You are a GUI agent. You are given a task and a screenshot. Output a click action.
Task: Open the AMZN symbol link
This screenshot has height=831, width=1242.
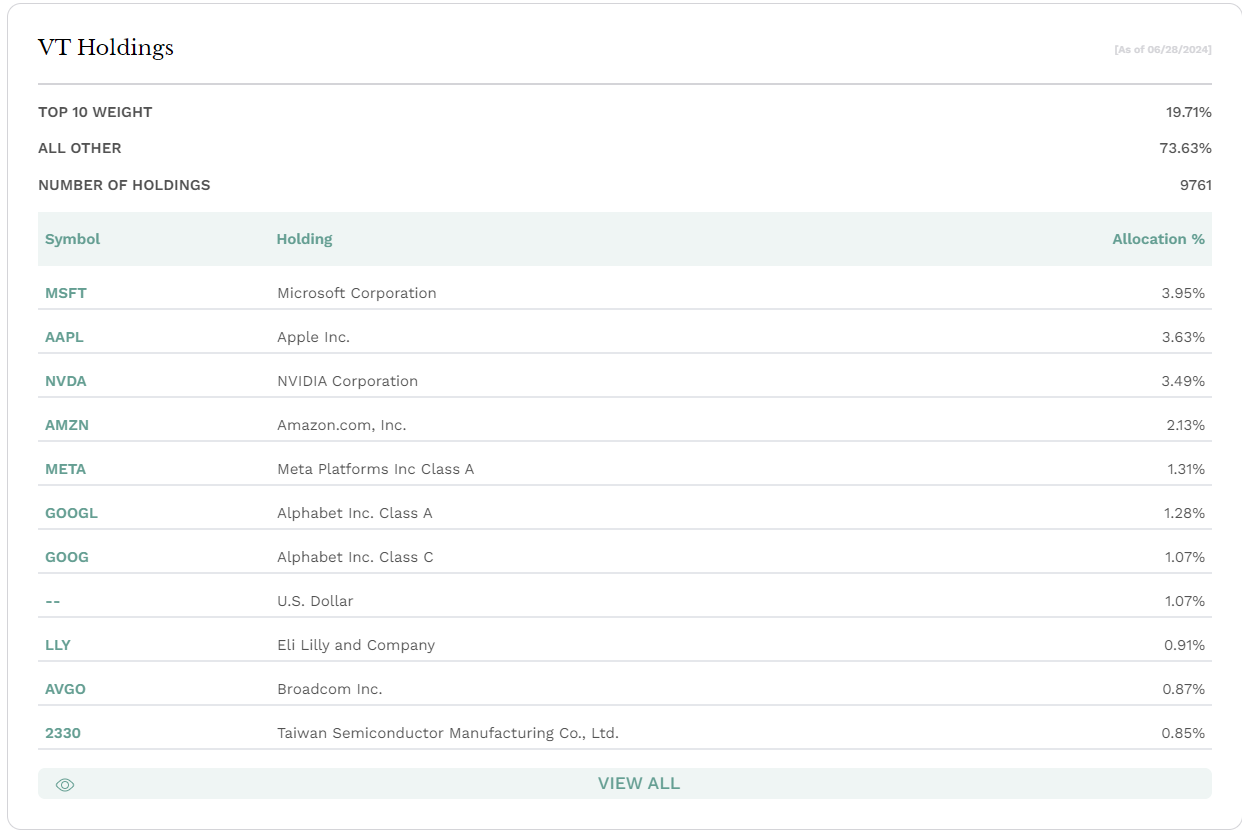coord(67,425)
